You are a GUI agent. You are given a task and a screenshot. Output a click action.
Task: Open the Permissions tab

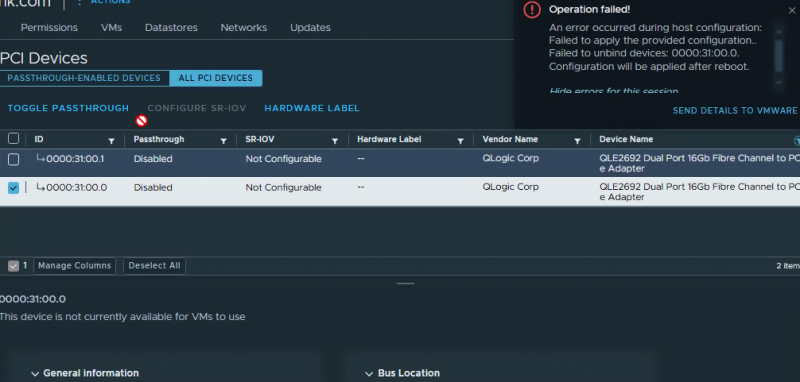49,28
